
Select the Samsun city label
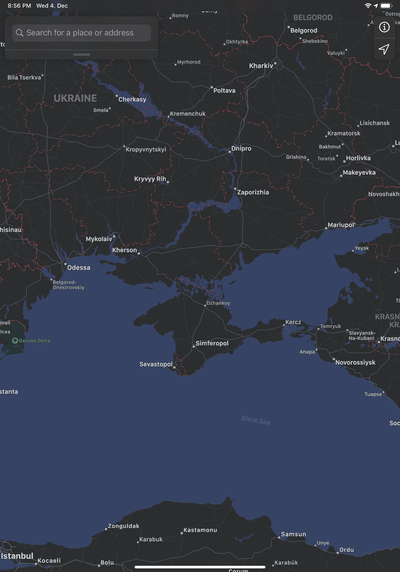click(294, 534)
